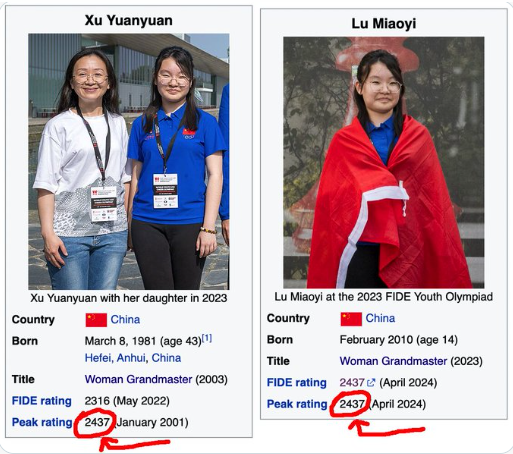This screenshot has height=454, width=513.
Task: Click the FIDE rating label for Lu Miaoyi
Action: click(x=297, y=382)
